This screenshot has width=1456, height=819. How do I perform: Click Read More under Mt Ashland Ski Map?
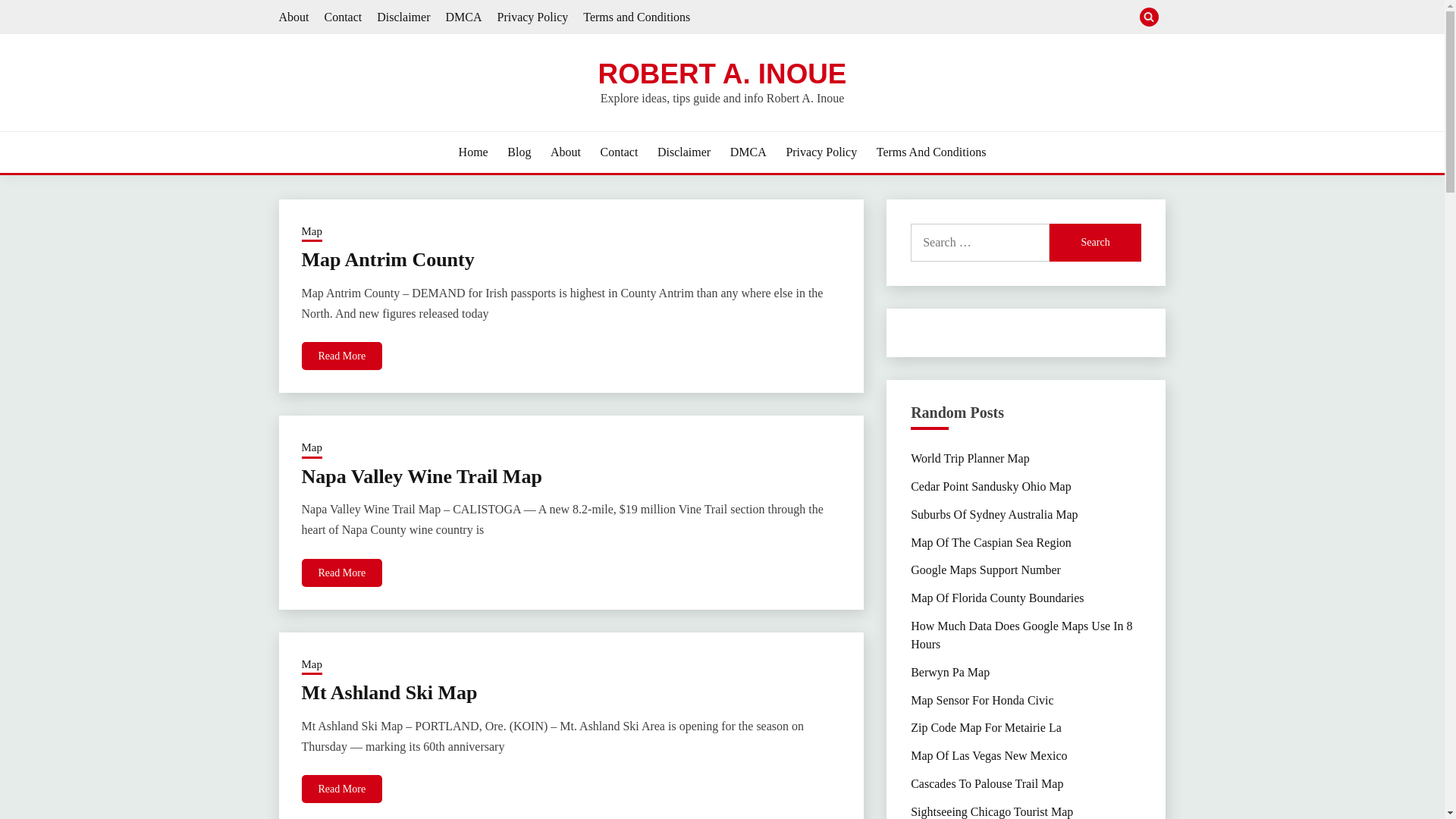point(342,789)
